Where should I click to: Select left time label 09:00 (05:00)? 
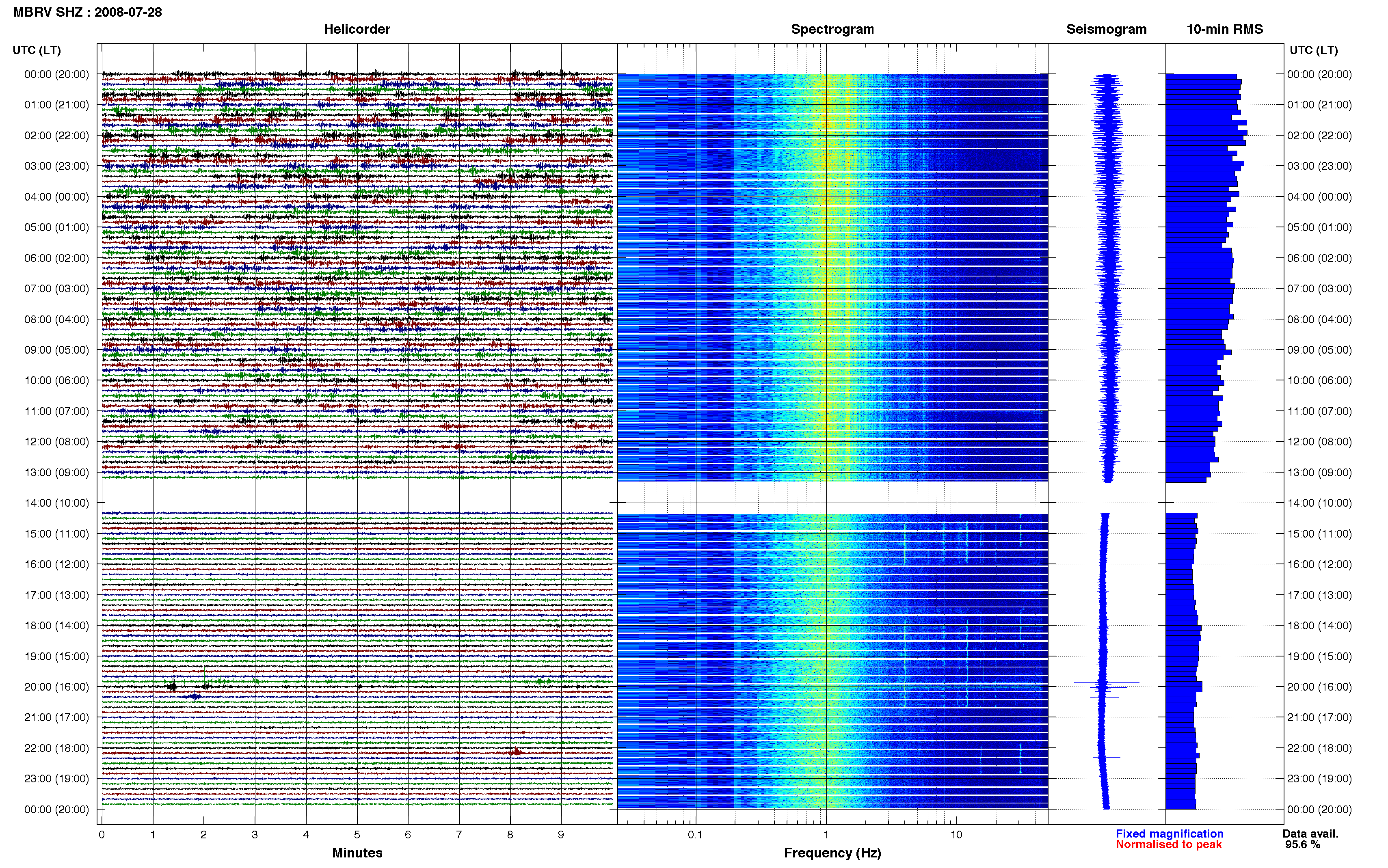(56, 350)
